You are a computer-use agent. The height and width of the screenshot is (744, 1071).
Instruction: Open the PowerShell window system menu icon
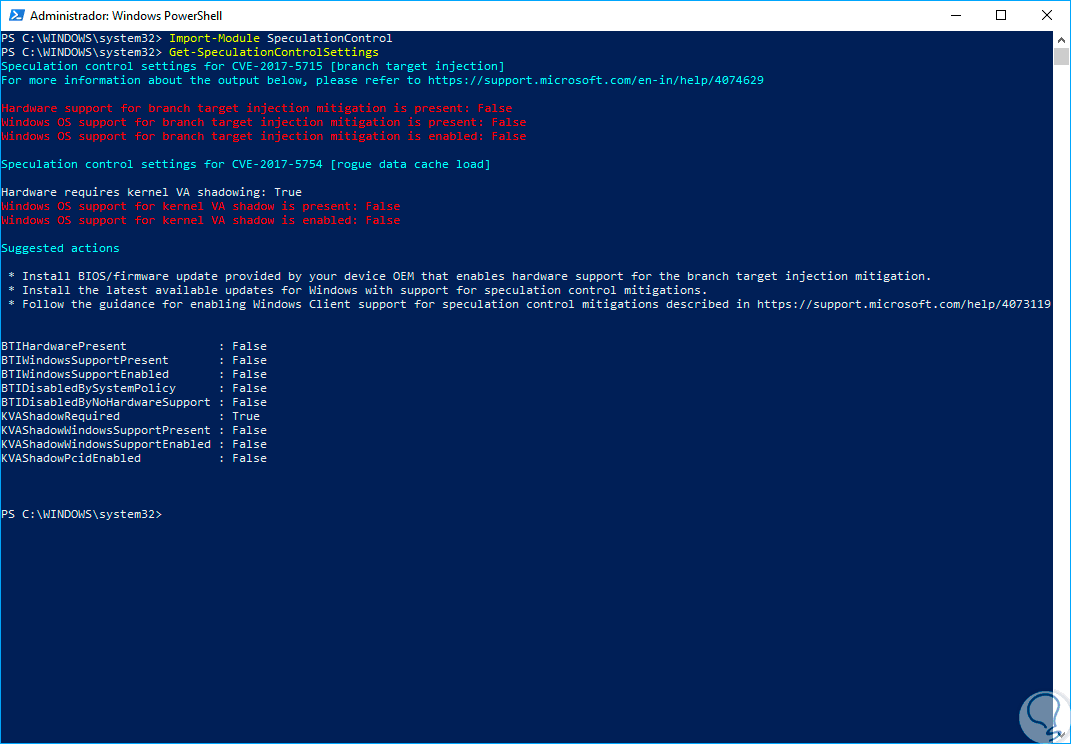tap(15, 16)
